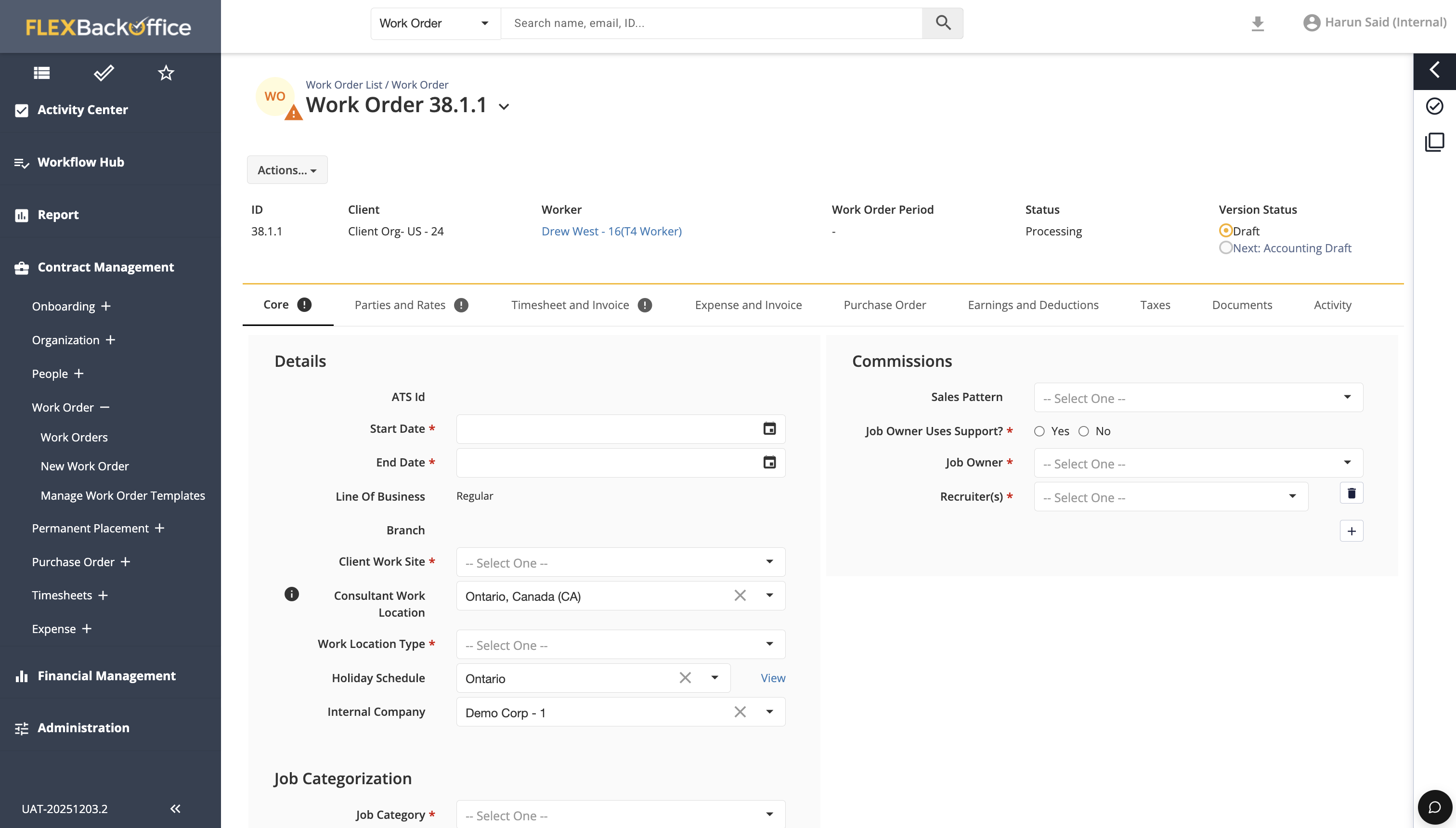1456x828 pixels.
Task: Open the Actions... dropdown menu
Action: pyautogui.click(x=286, y=170)
